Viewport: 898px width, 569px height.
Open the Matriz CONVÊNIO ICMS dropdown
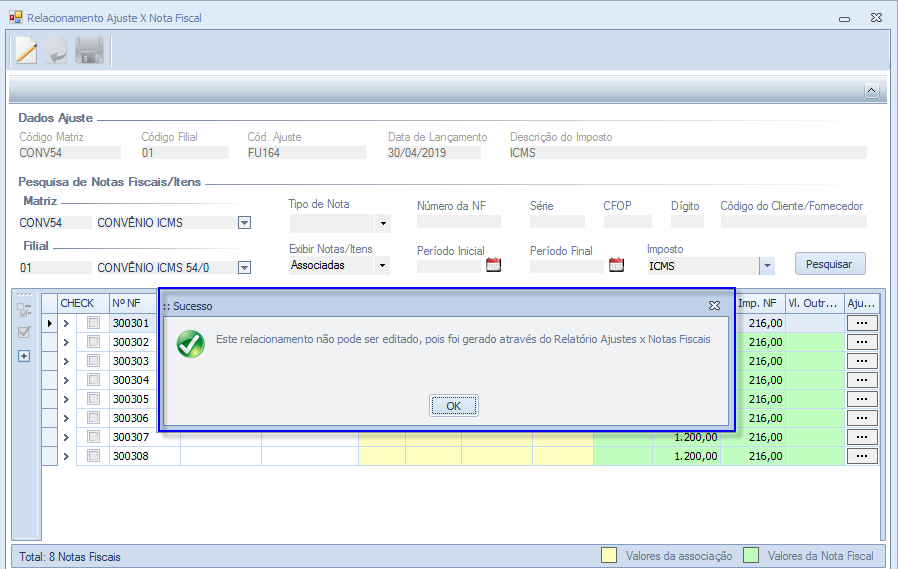point(244,223)
